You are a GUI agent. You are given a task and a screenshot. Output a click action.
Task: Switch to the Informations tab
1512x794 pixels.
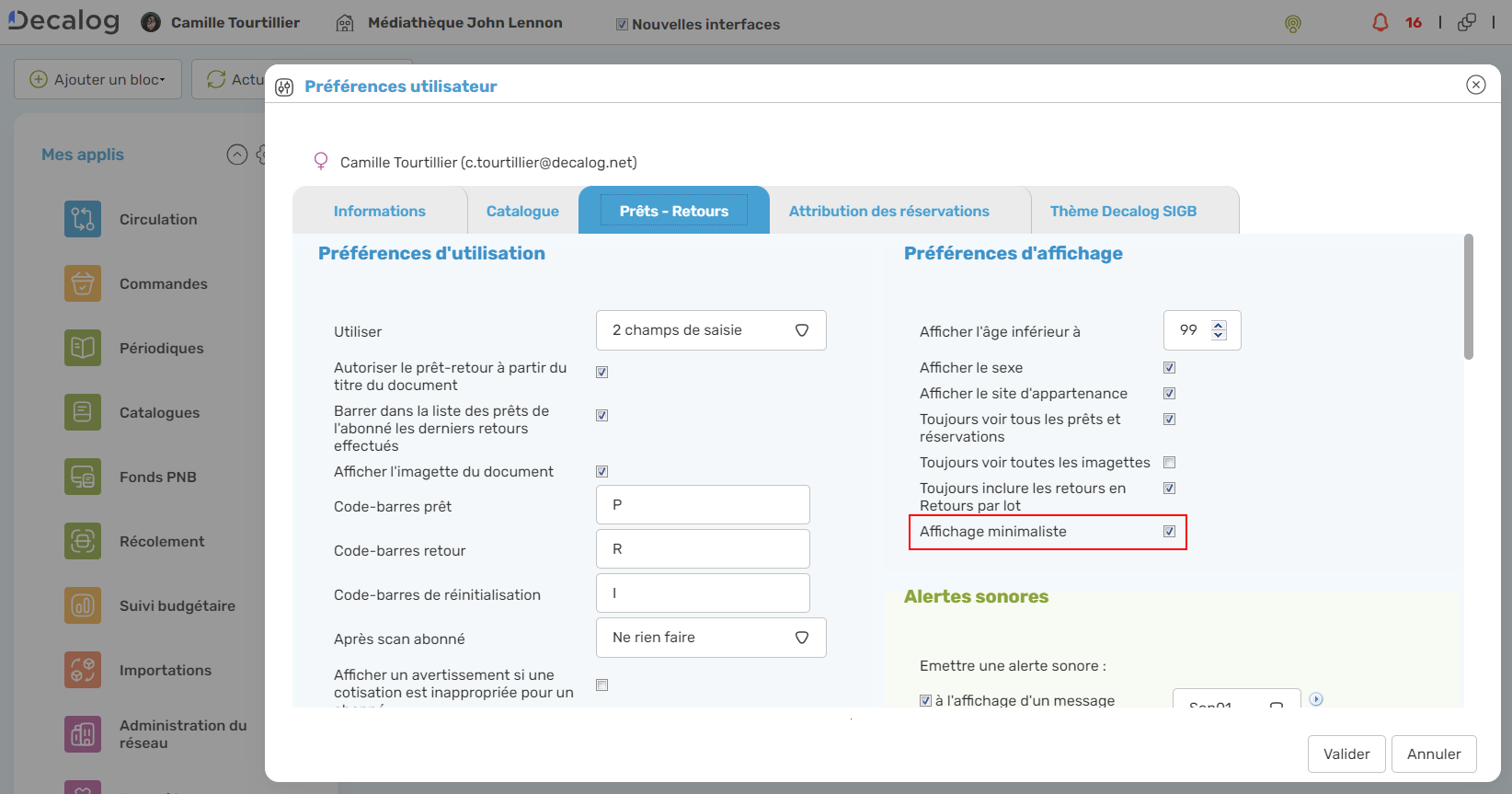380,211
